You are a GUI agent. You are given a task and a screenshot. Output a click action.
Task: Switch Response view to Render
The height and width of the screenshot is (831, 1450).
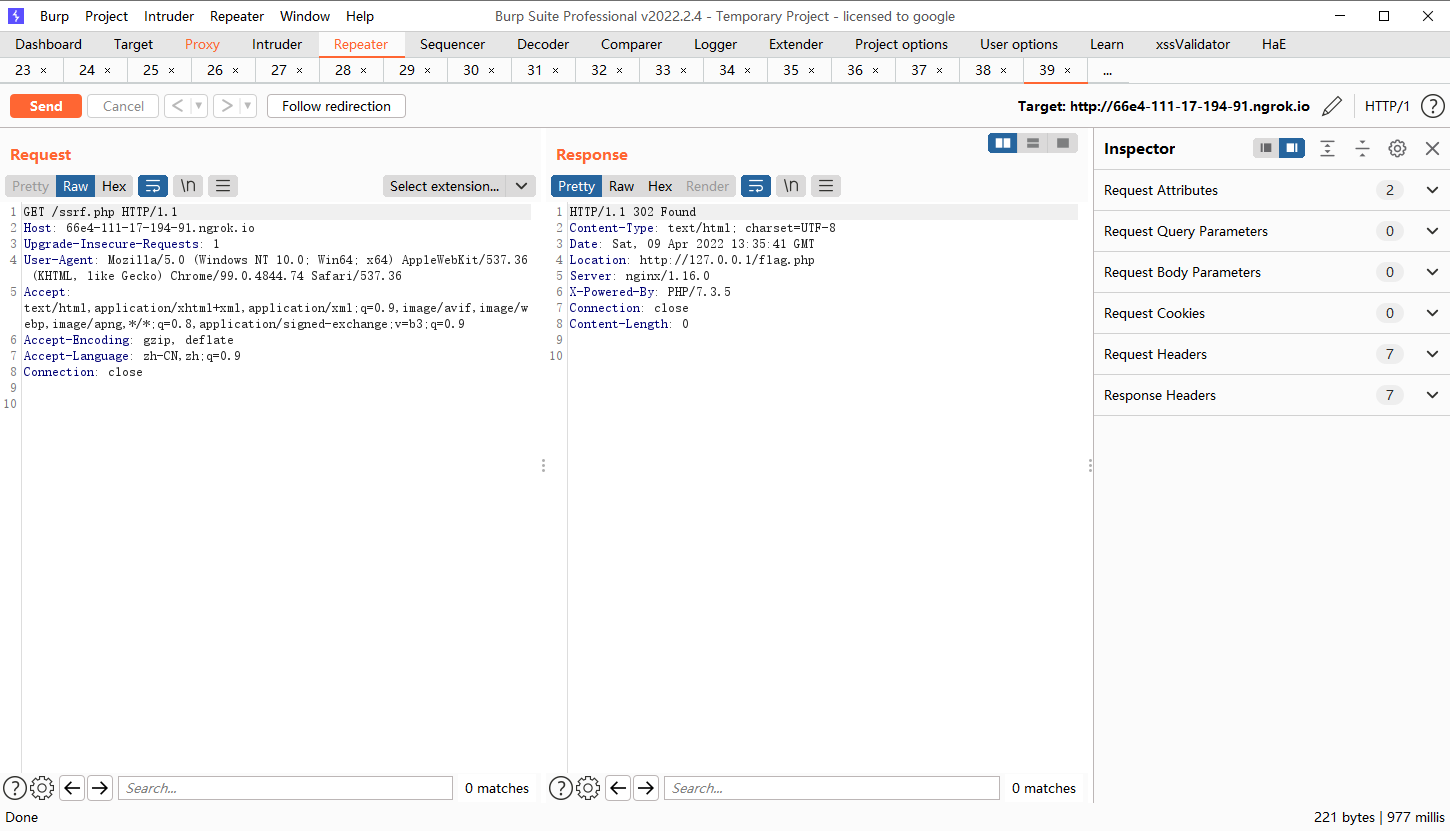[x=708, y=186]
